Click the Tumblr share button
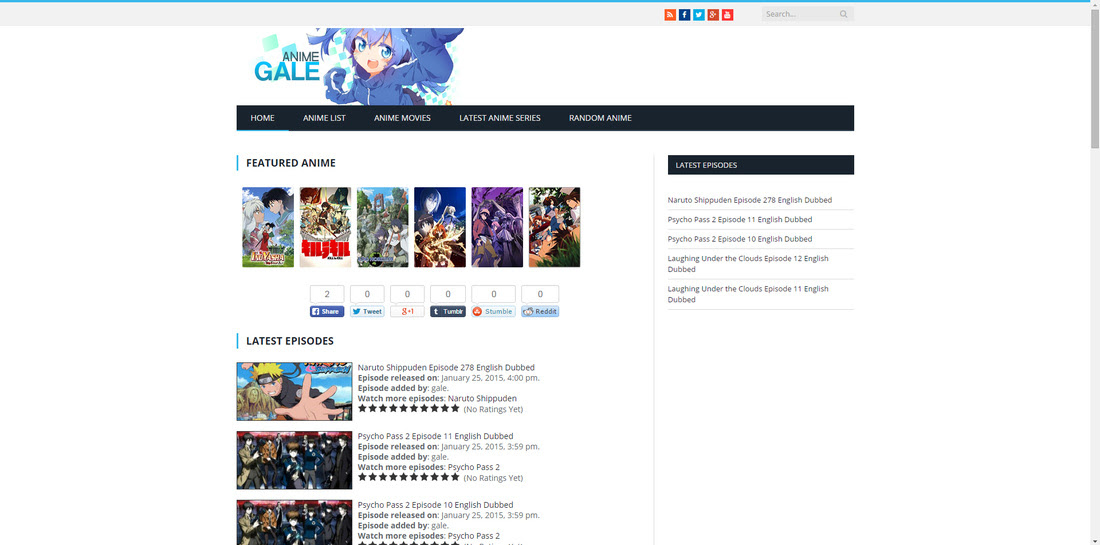The image size is (1100, 545). click(448, 311)
